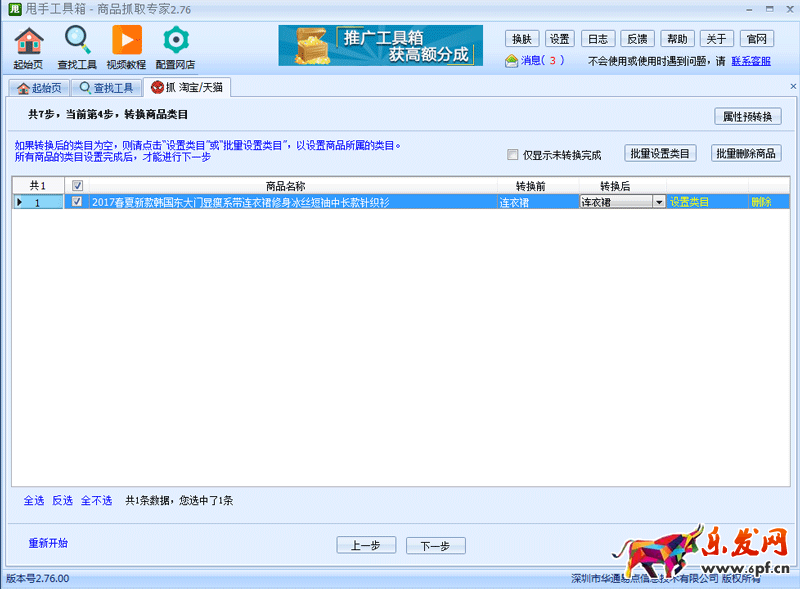800x589 pixels.
Task: Uncheck the checkbox for product row 1
Action: point(77,202)
